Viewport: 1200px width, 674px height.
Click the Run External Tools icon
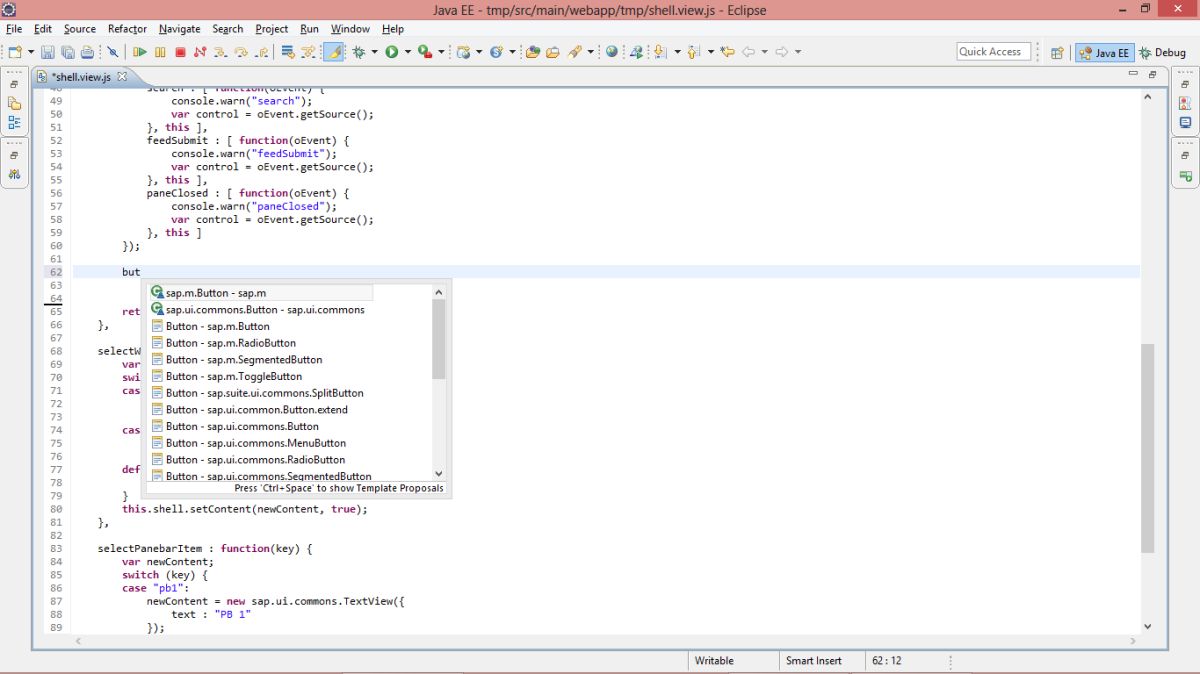click(x=425, y=52)
